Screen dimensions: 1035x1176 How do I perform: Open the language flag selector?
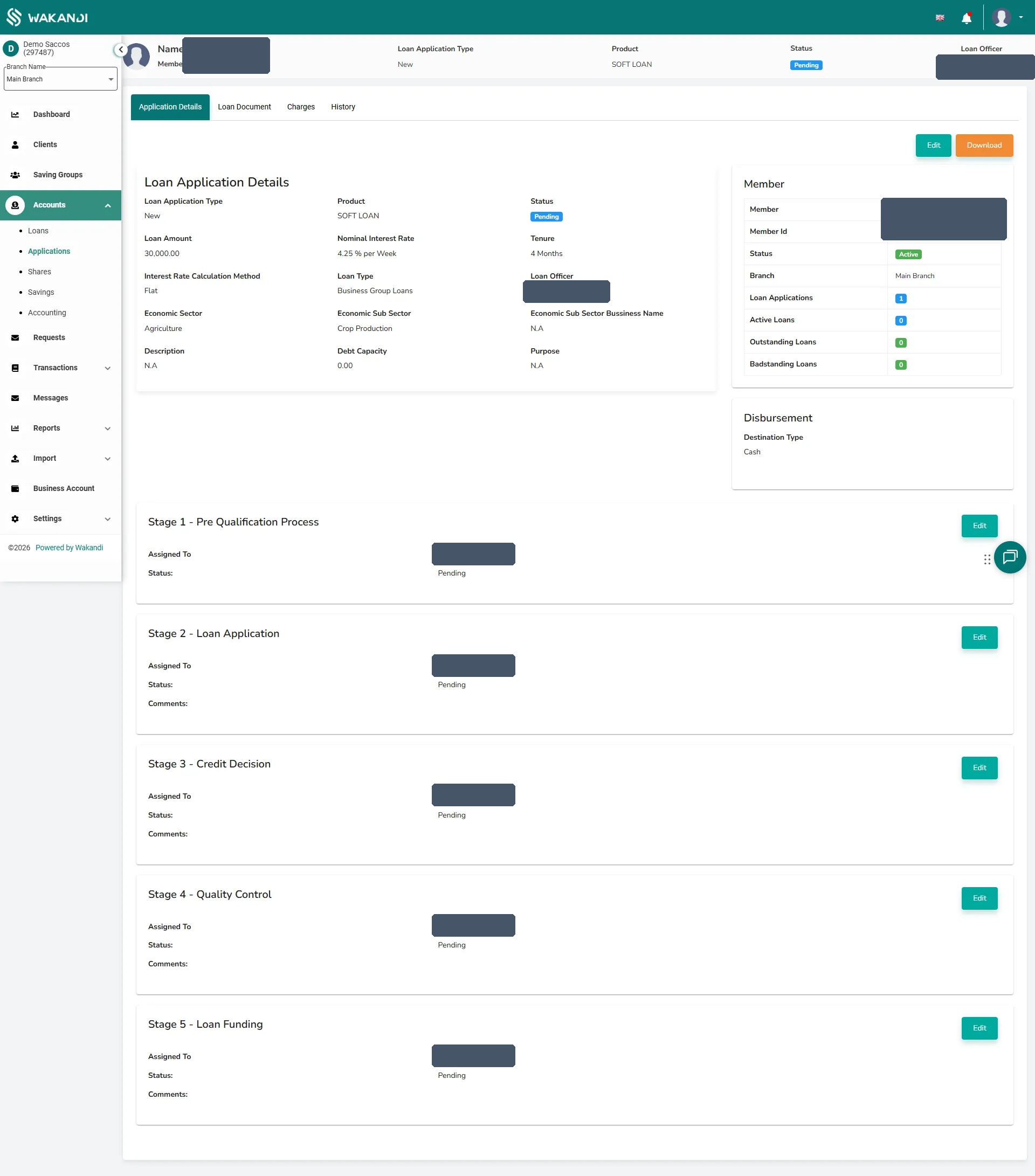[940, 18]
